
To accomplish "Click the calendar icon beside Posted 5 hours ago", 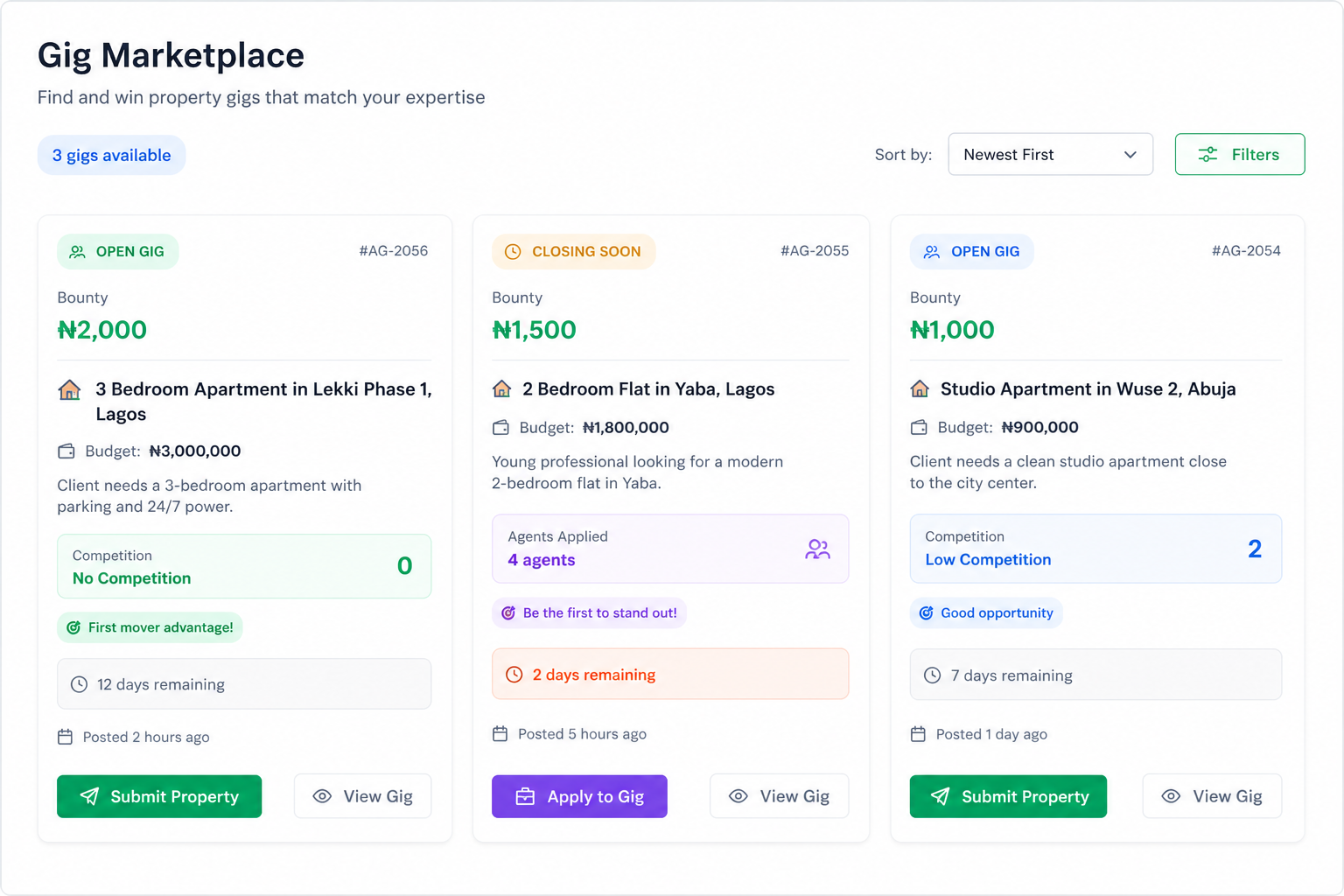I will click(500, 734).
